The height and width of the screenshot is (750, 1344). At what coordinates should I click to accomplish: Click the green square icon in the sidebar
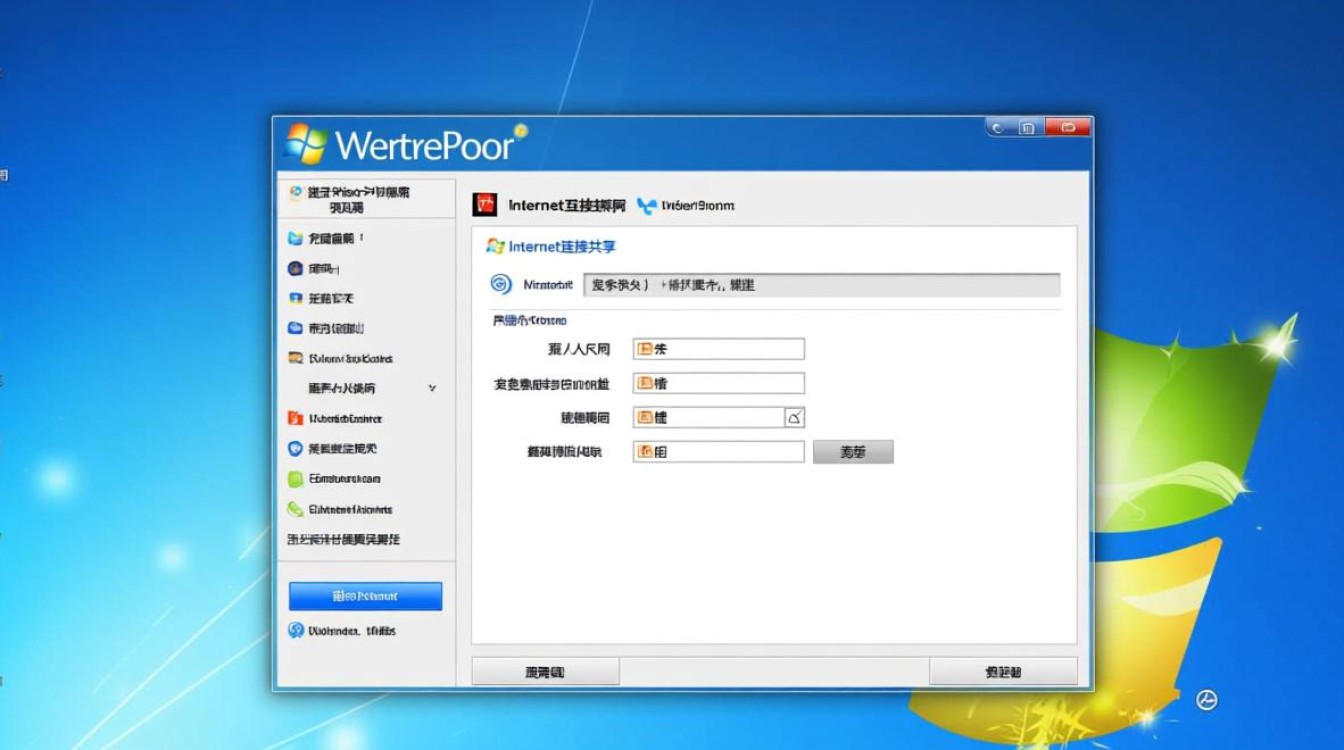pyautogui.click(x=295, y=479)
